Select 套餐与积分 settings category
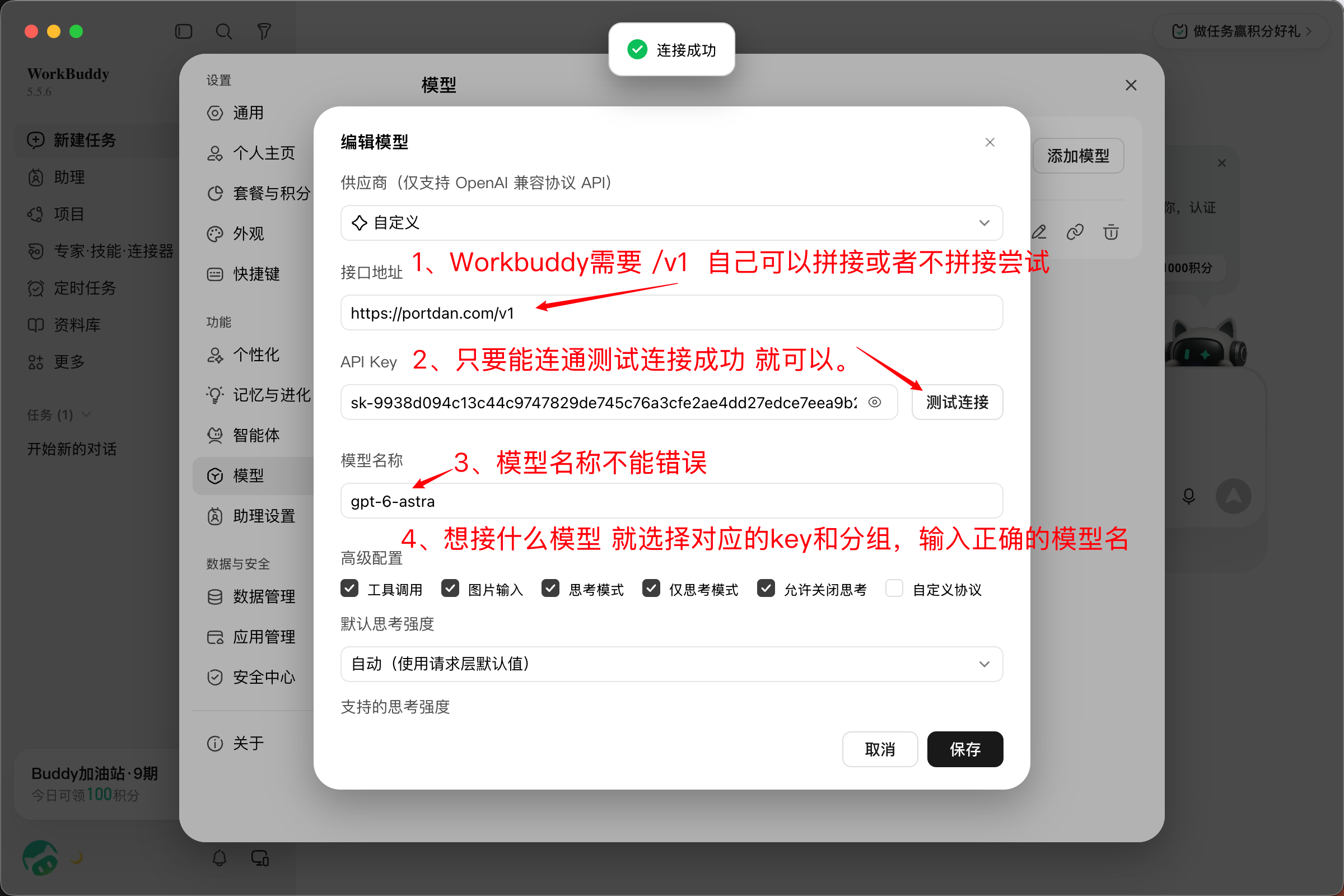Image resolution: width=1344 pixels, height=896 pixels. (253, 193)
